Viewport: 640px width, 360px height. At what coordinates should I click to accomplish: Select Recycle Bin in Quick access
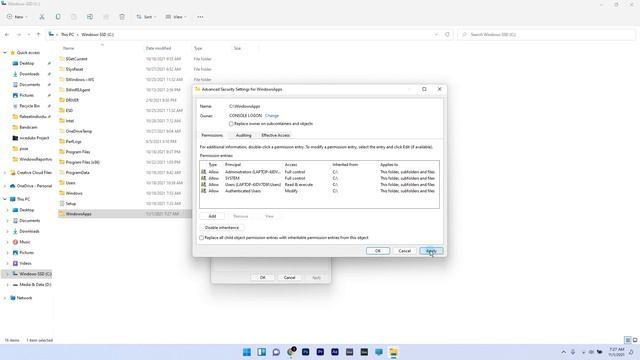coord(29,106)
